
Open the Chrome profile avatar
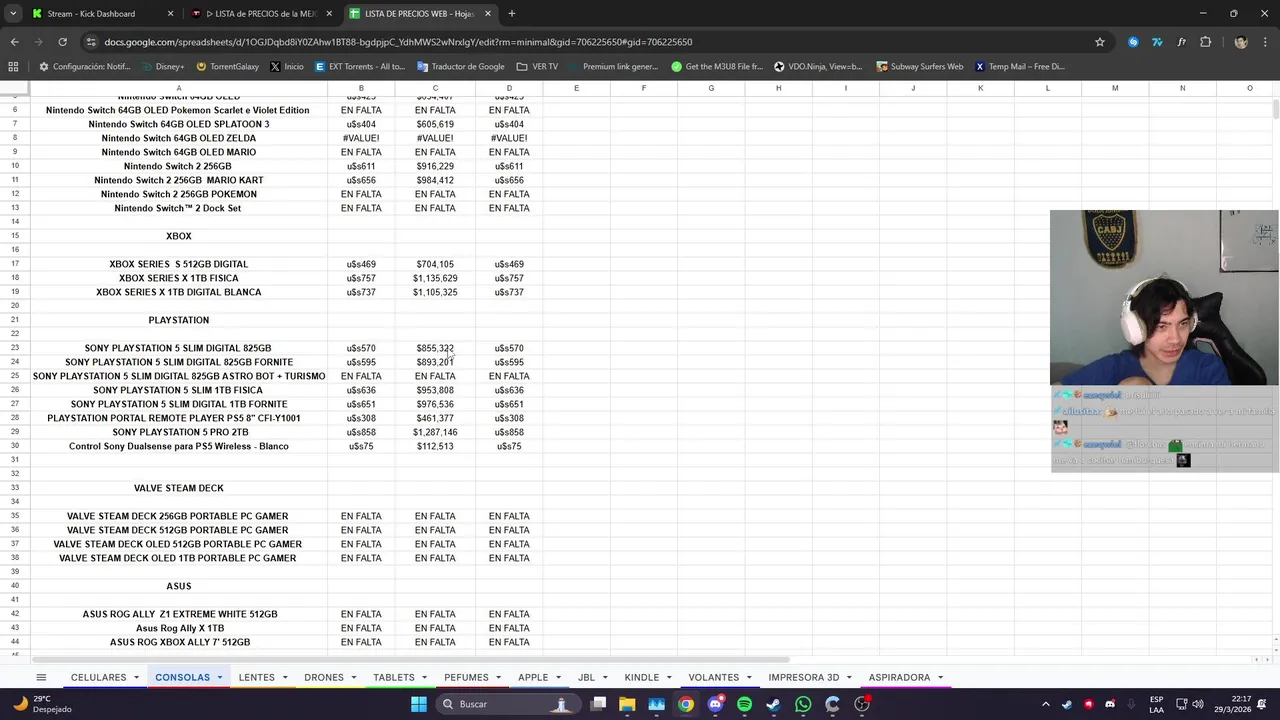coord(1241,42)
